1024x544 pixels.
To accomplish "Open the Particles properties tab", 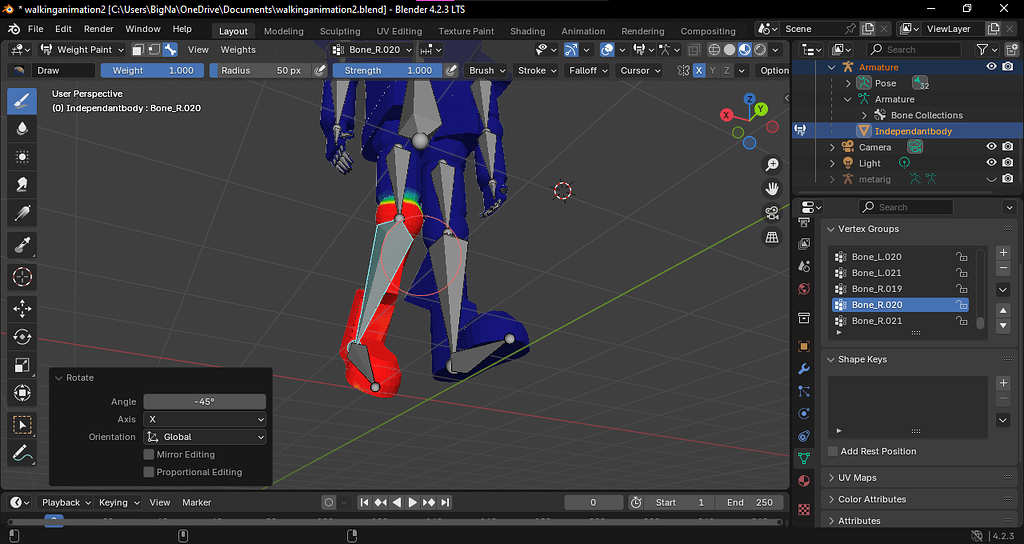I will (x=804, y=391).
